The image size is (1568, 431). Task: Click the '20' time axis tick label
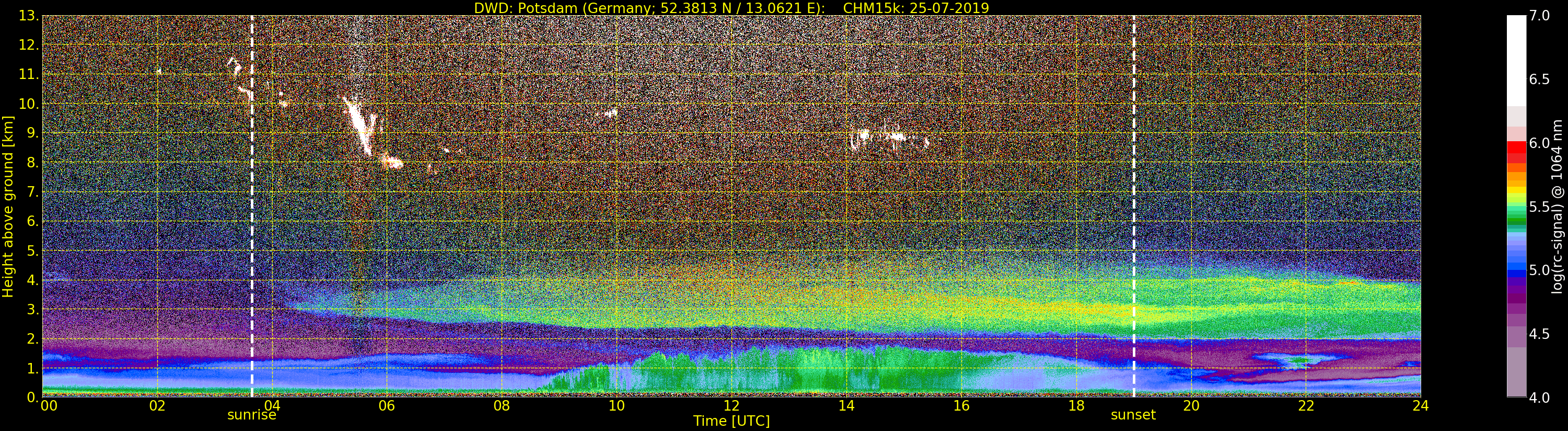click(1191, 405)
